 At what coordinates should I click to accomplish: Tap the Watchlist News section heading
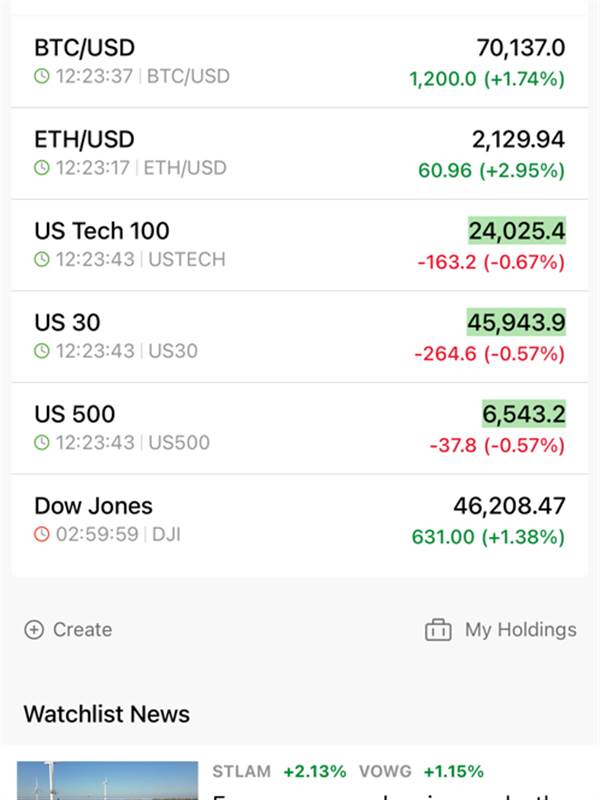pyautogui.click(x=106, y=714)
